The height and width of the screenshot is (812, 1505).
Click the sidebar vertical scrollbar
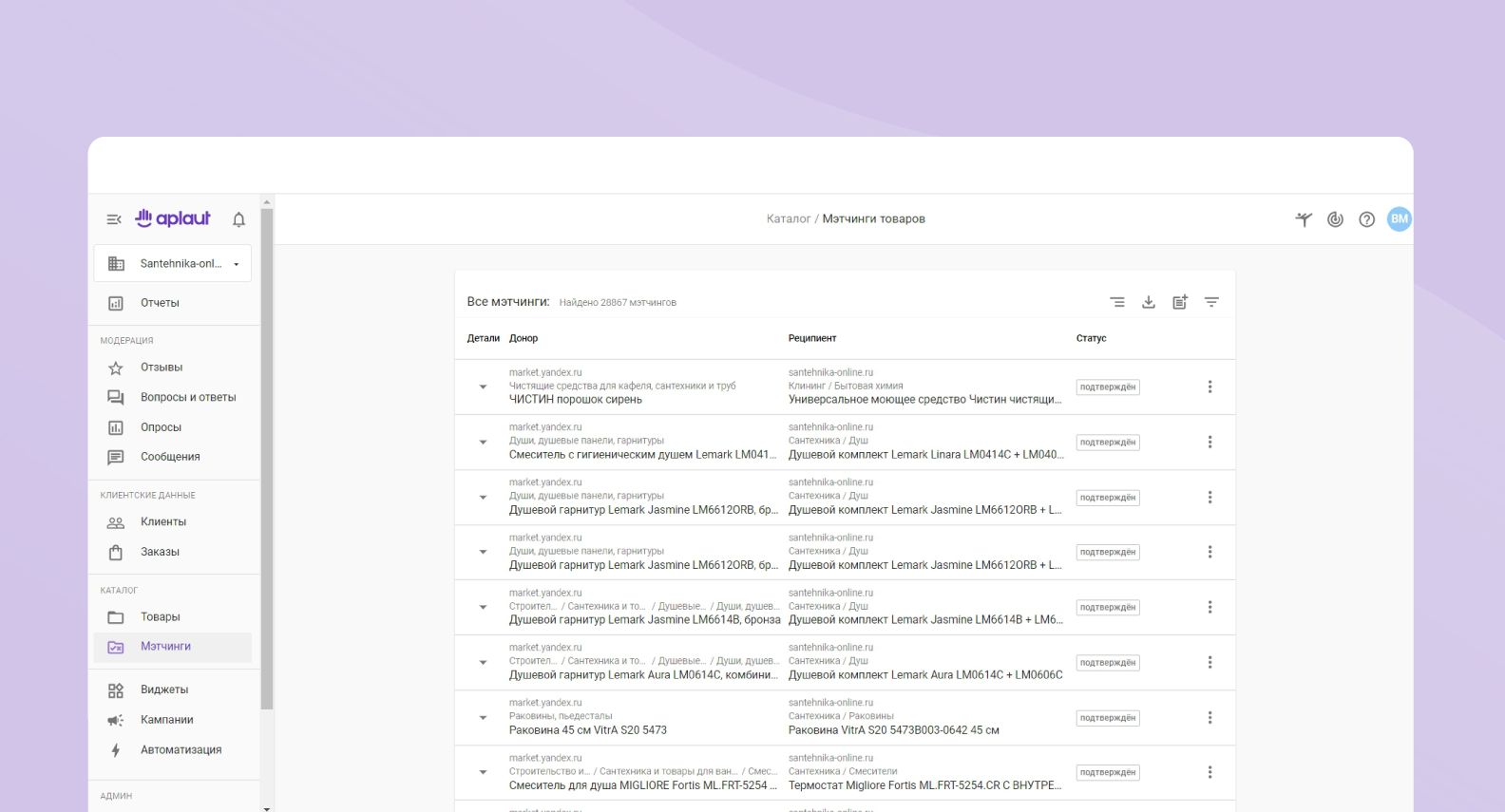pyautogui.click(x=267, y=456)
